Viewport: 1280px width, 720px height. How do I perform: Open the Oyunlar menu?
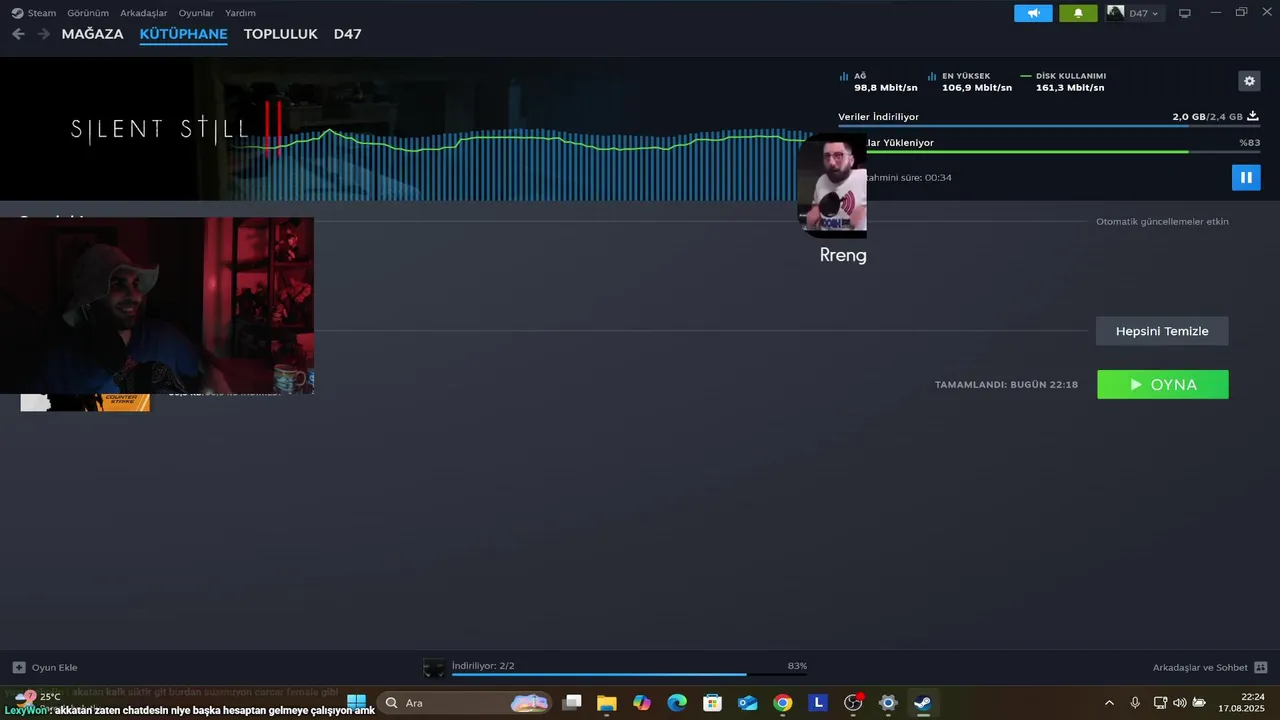(x=196, y=13)
